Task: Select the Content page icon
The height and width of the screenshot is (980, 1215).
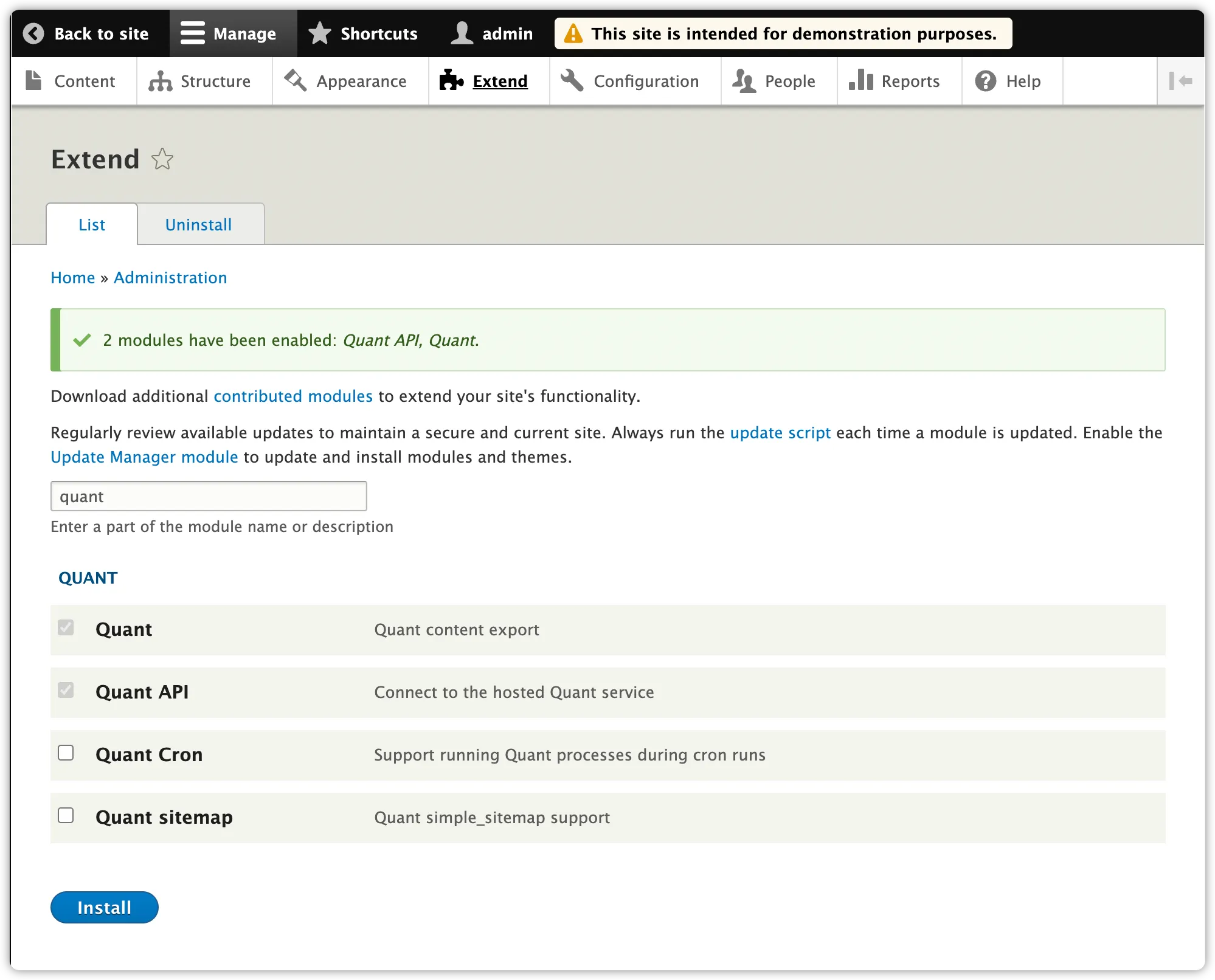Action: click(x=33, y=80)
